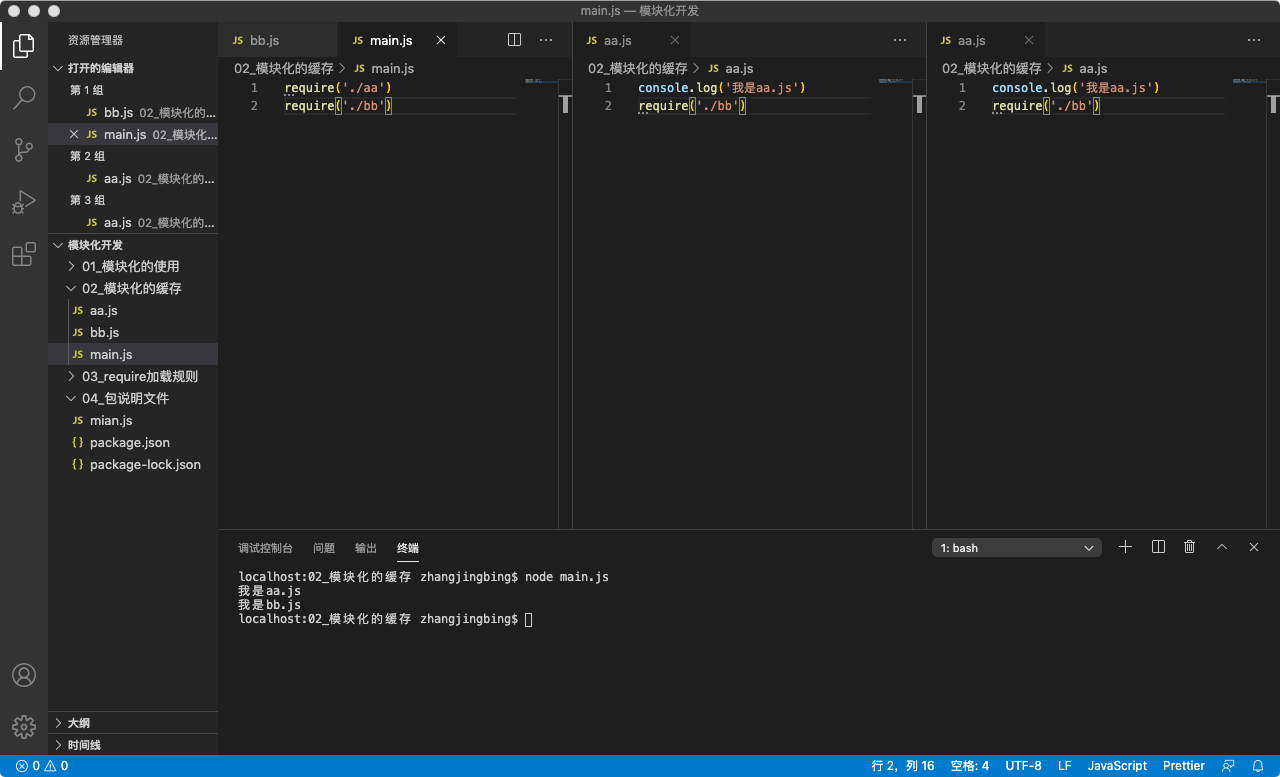
Task: Change indentation via 空格: 4
Action: tap(970, 766)
